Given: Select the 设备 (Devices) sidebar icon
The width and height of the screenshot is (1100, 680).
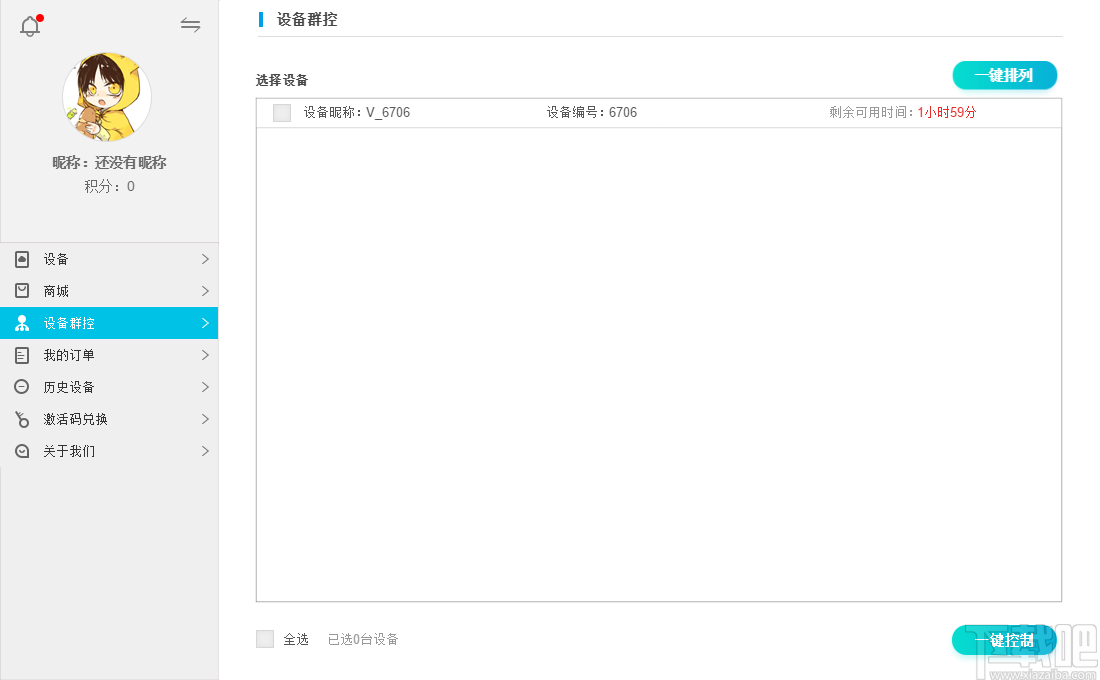Looking at the screenshot, I should click(x=21, y=259).
